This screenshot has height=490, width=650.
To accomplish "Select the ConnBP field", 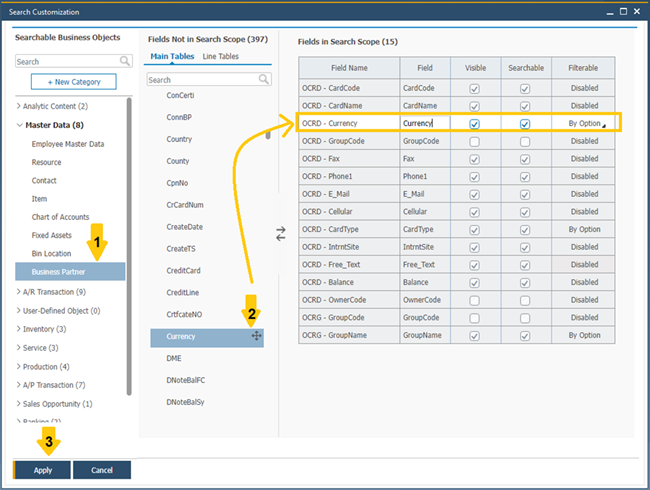I will [179, 117].
